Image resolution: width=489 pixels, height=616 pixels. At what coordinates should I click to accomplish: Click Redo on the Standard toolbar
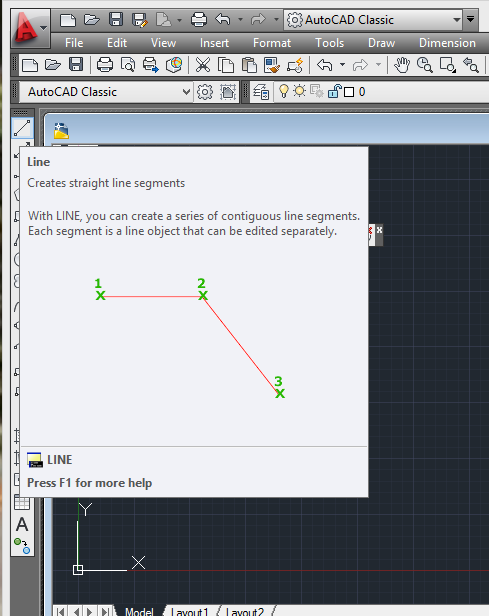pyautogui.click(x=360, y=65)
